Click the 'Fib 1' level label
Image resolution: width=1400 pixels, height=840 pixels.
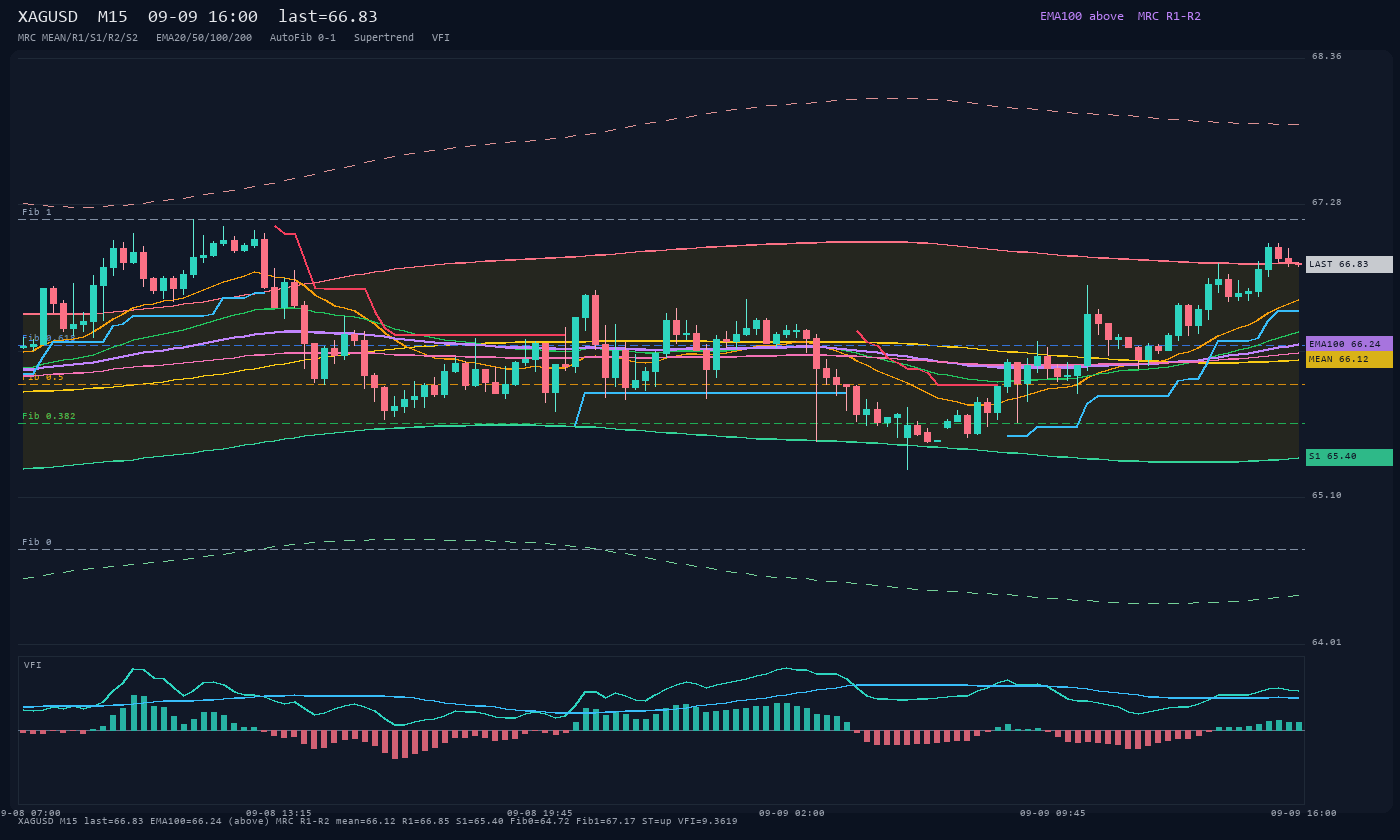(x=37, y=212)
